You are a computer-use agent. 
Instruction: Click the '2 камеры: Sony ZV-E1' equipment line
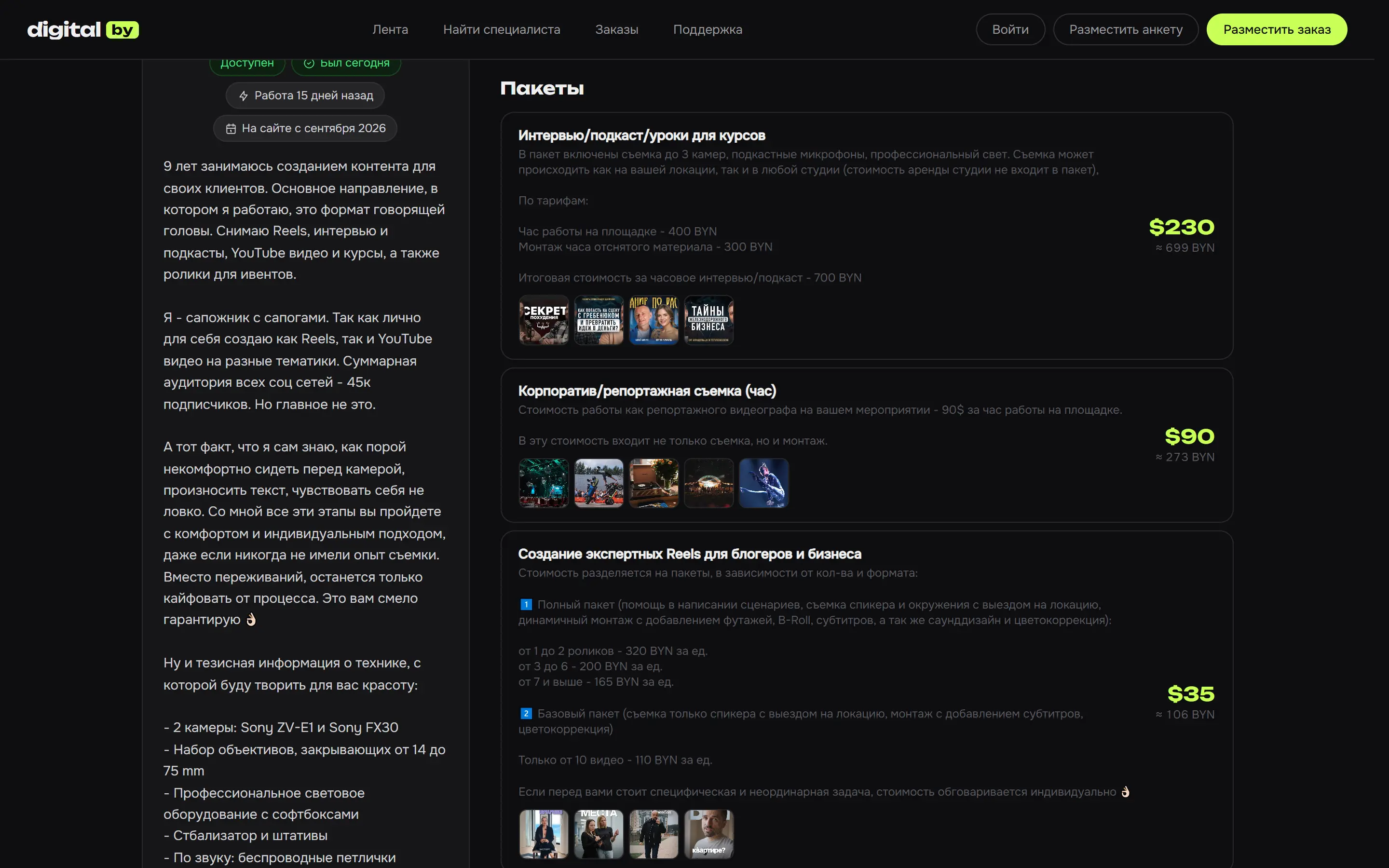coord(281,727)
